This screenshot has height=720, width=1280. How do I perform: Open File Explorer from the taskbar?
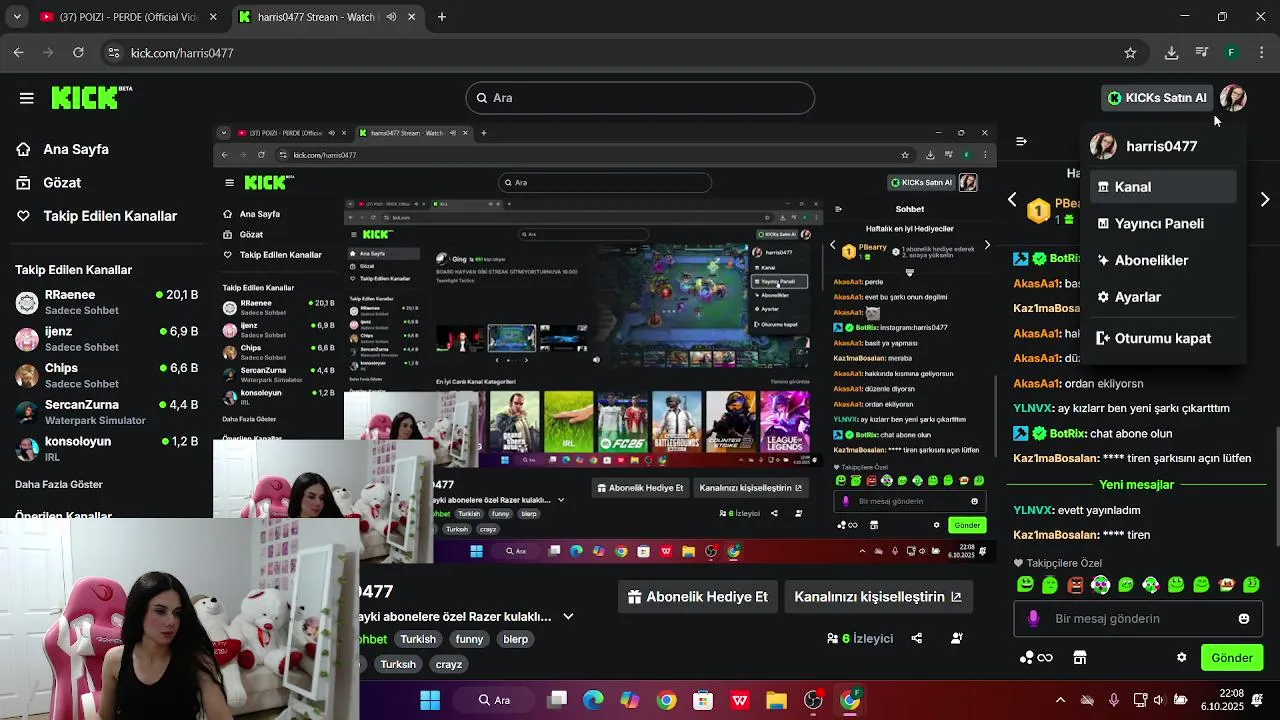coord(776,700)
